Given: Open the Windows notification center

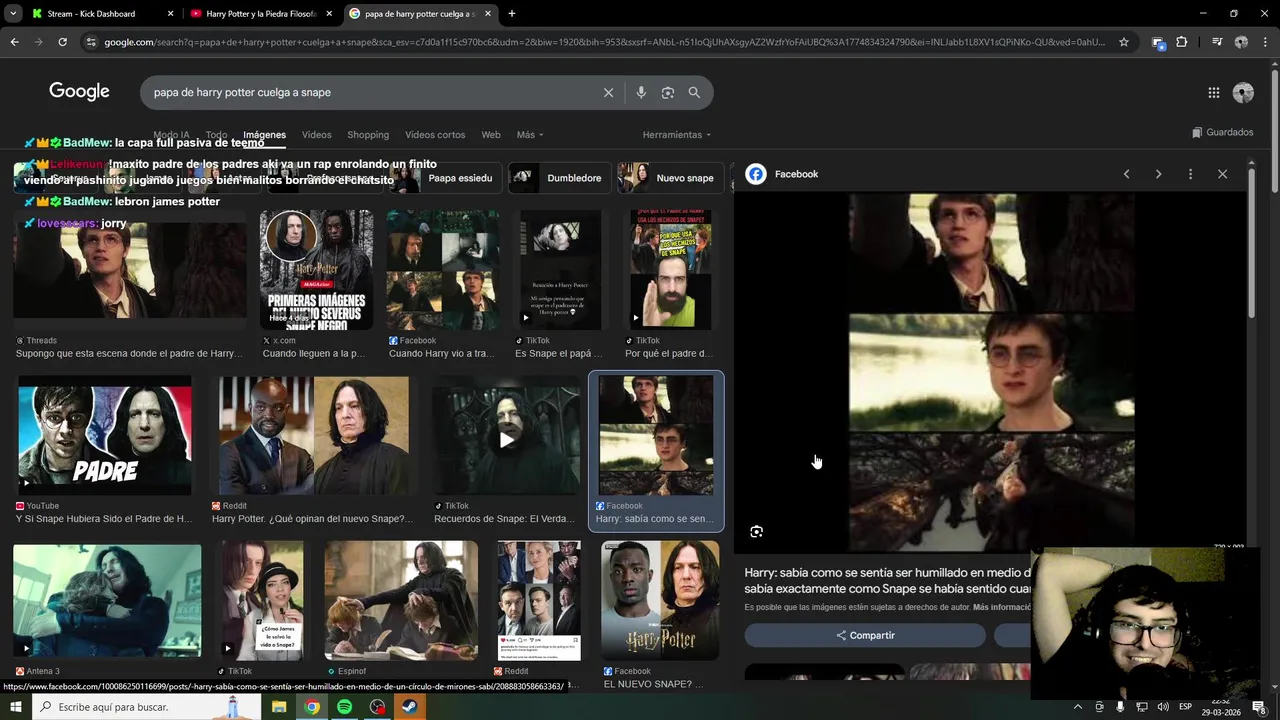Looking at the screenshot, I should tap(1259, 707).
